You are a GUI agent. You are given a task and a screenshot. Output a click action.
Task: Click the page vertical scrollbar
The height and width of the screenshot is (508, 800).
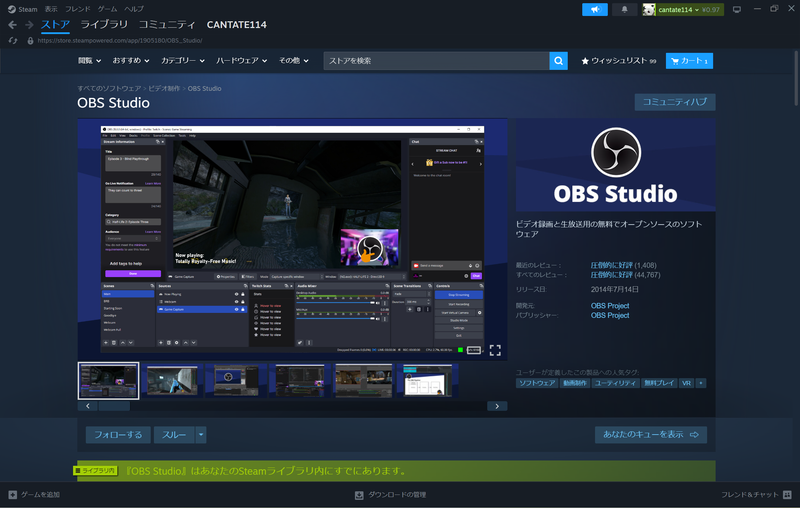[796, 78]
